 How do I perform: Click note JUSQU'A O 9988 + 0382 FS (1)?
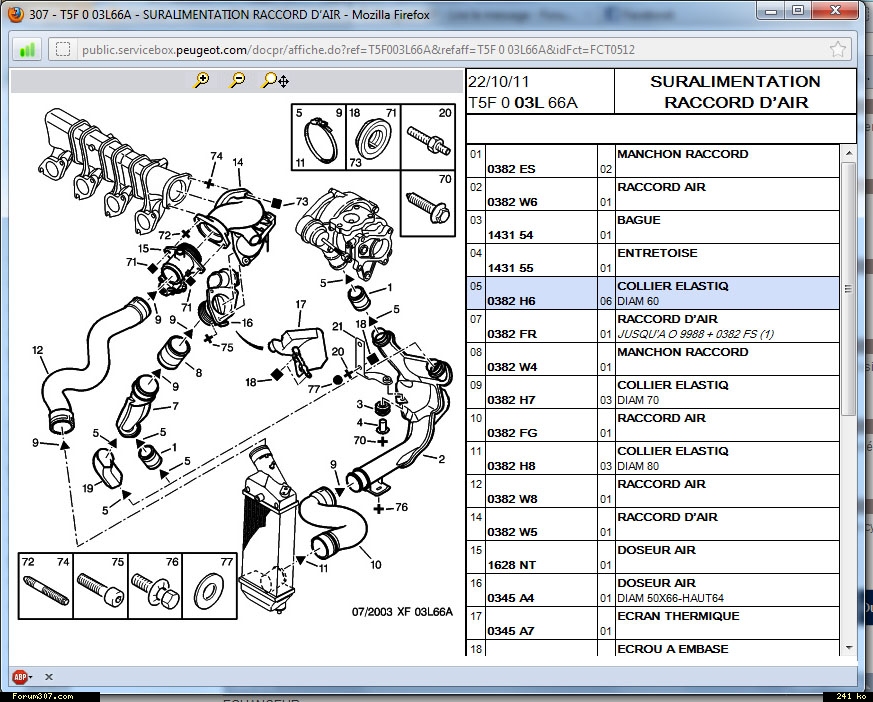[x=695, y=334]
